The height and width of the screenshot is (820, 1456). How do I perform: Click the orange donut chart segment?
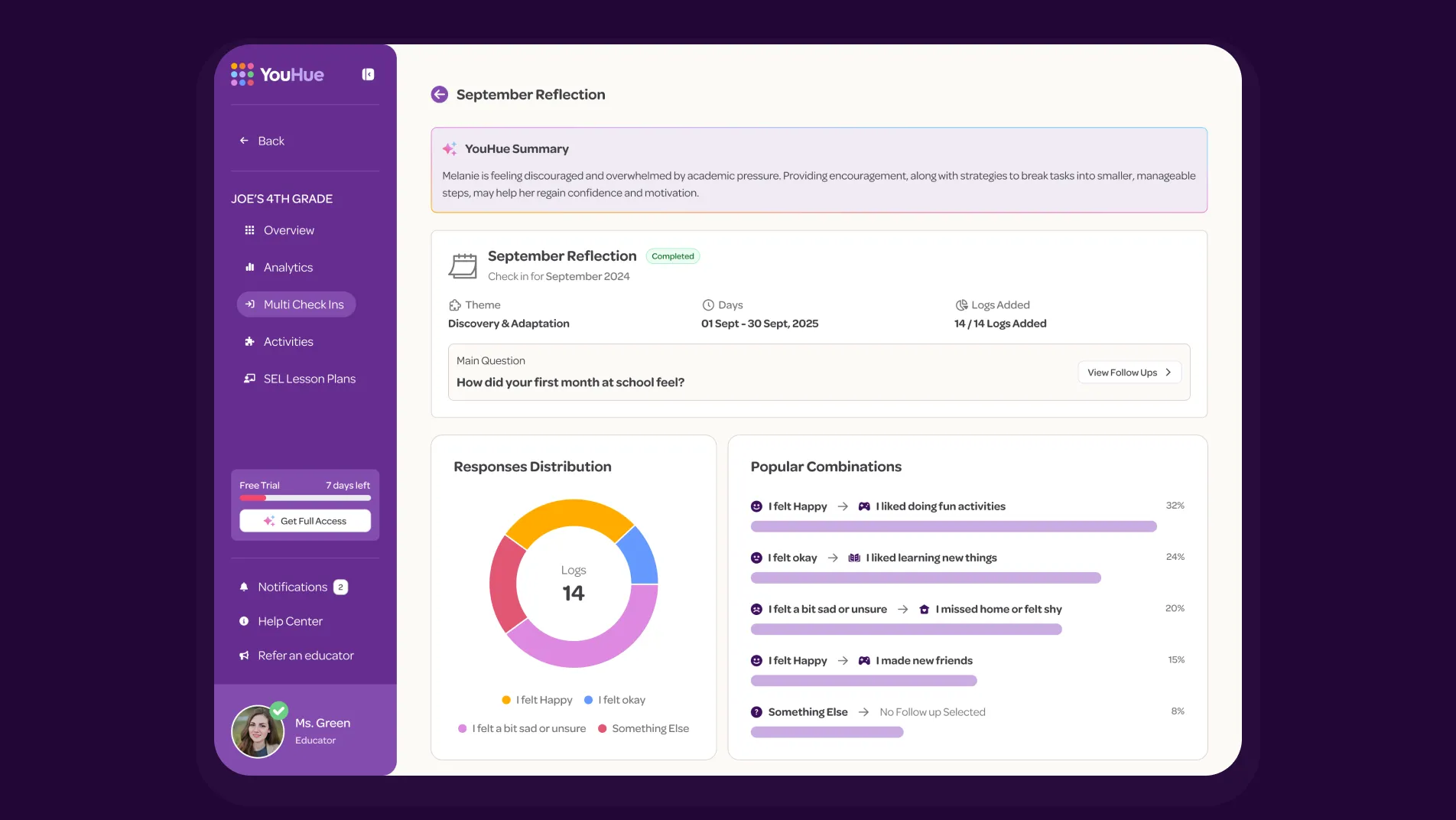pyautogui.click(x=570, y=513)
